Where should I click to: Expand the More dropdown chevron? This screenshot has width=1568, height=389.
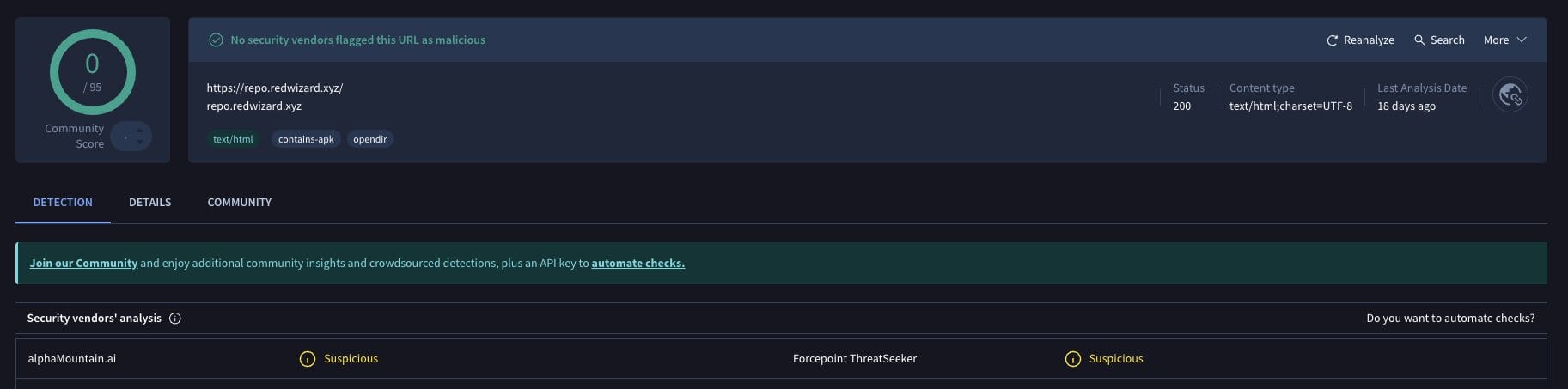(1522, 40)
